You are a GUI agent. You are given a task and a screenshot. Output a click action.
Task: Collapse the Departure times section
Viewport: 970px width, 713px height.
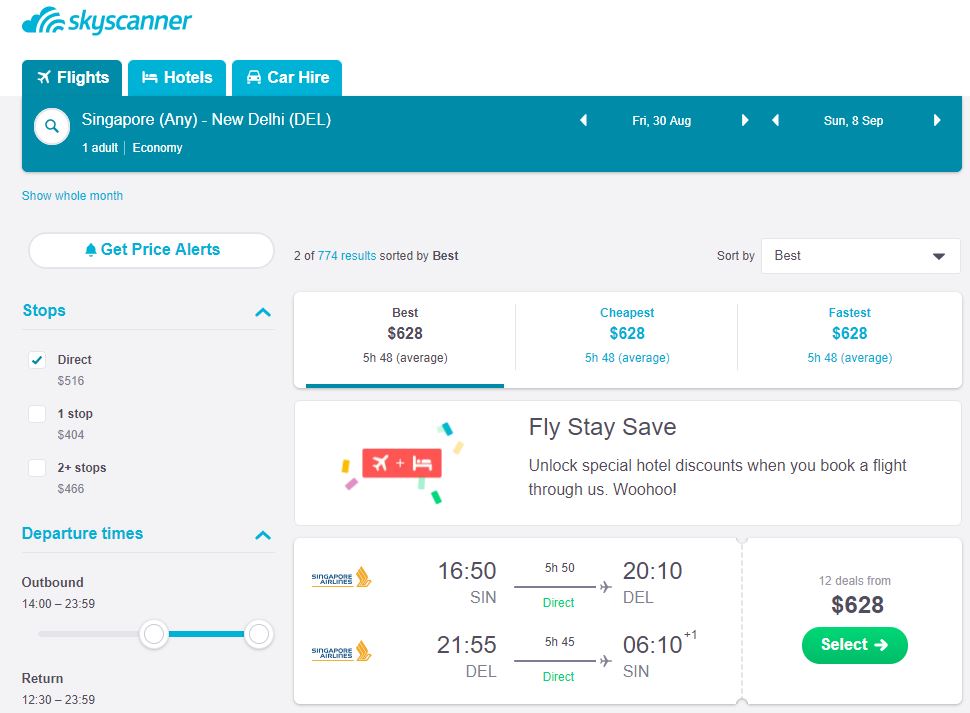coord(263,535)
